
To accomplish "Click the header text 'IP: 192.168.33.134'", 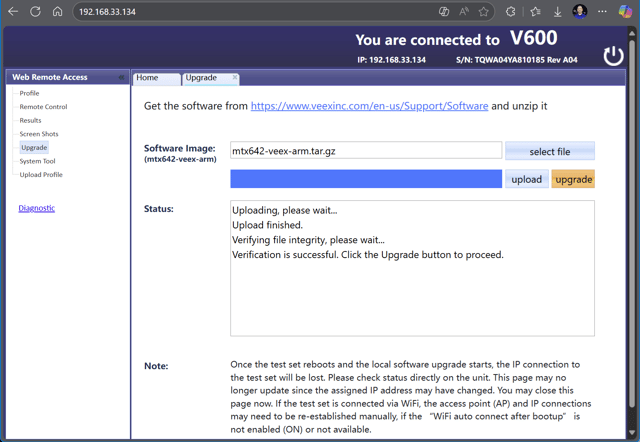I will [x=391, y=60].
